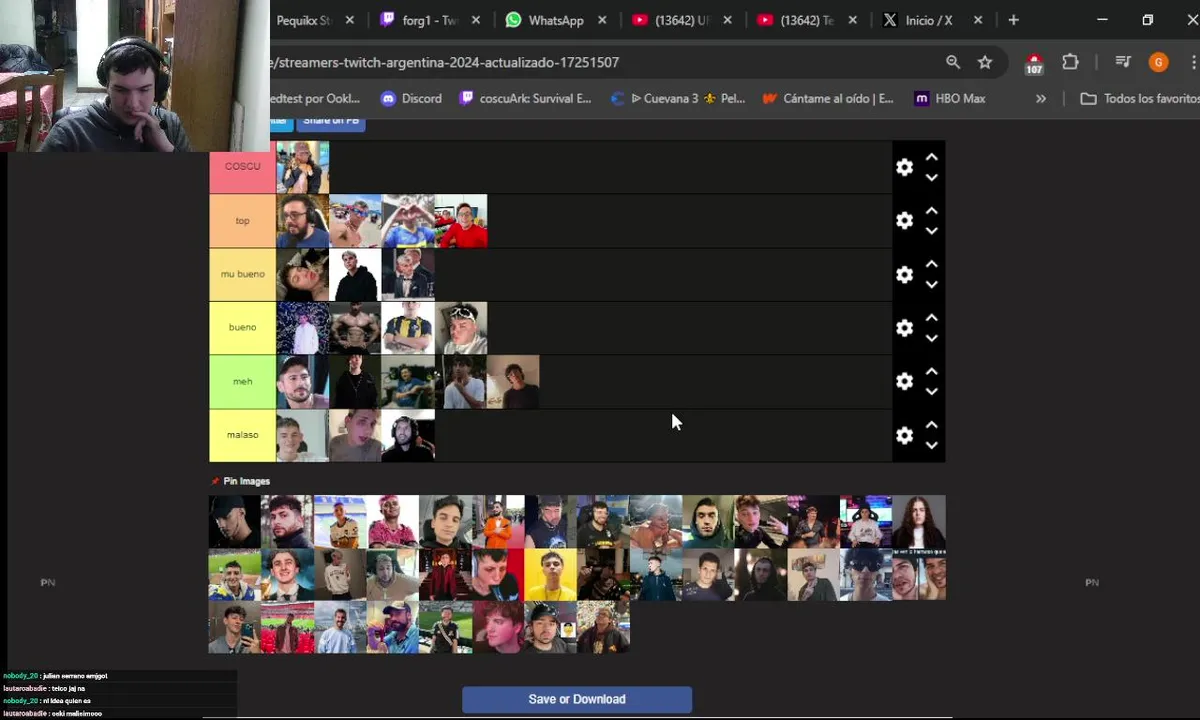Image resolution: width=1200 pixels, height=720 pixels.
Task: Open the Cuevana 3 bookmark
Action: pos(677,98)
